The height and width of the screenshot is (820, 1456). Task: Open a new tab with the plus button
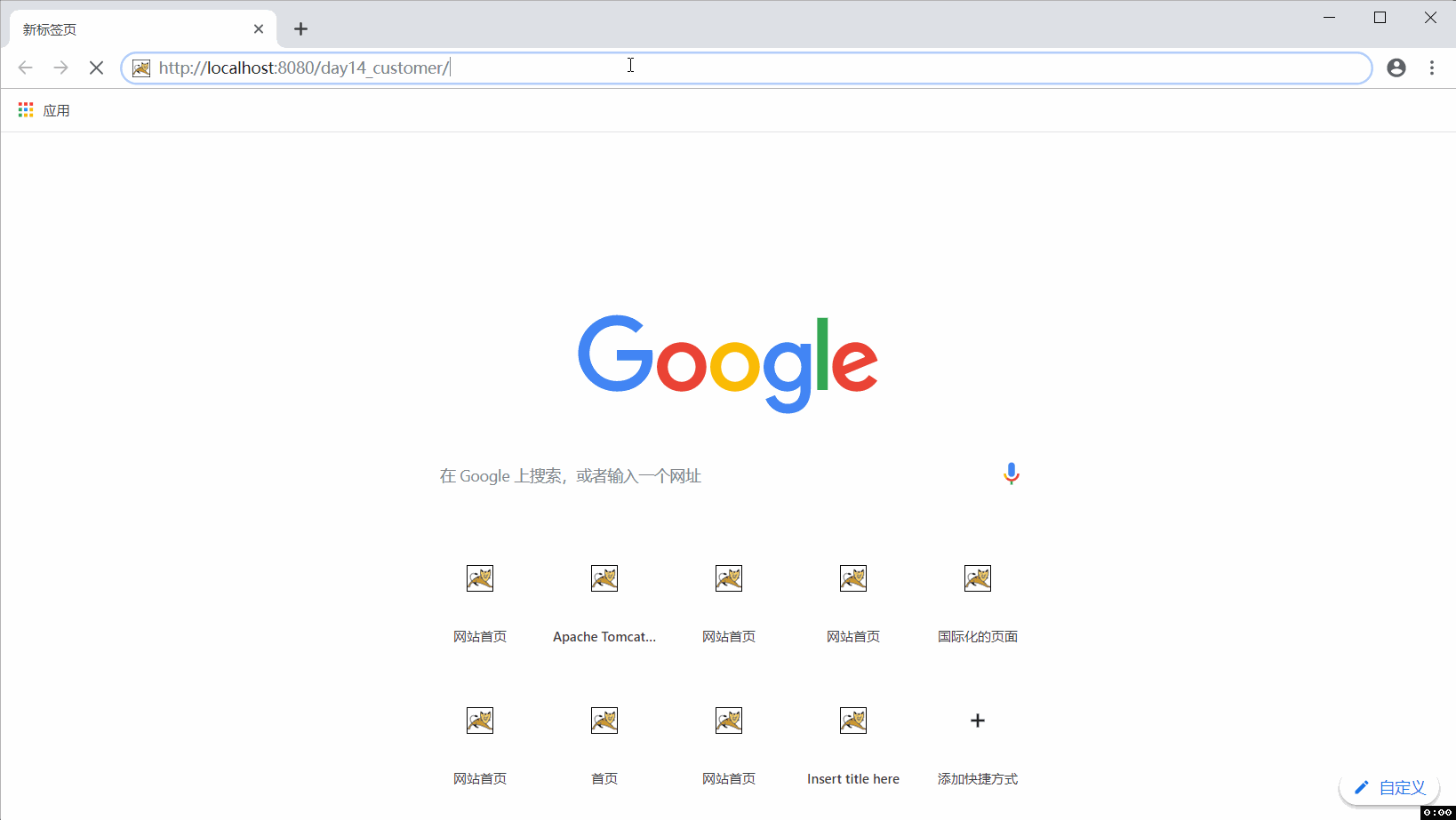click(301, 29)
